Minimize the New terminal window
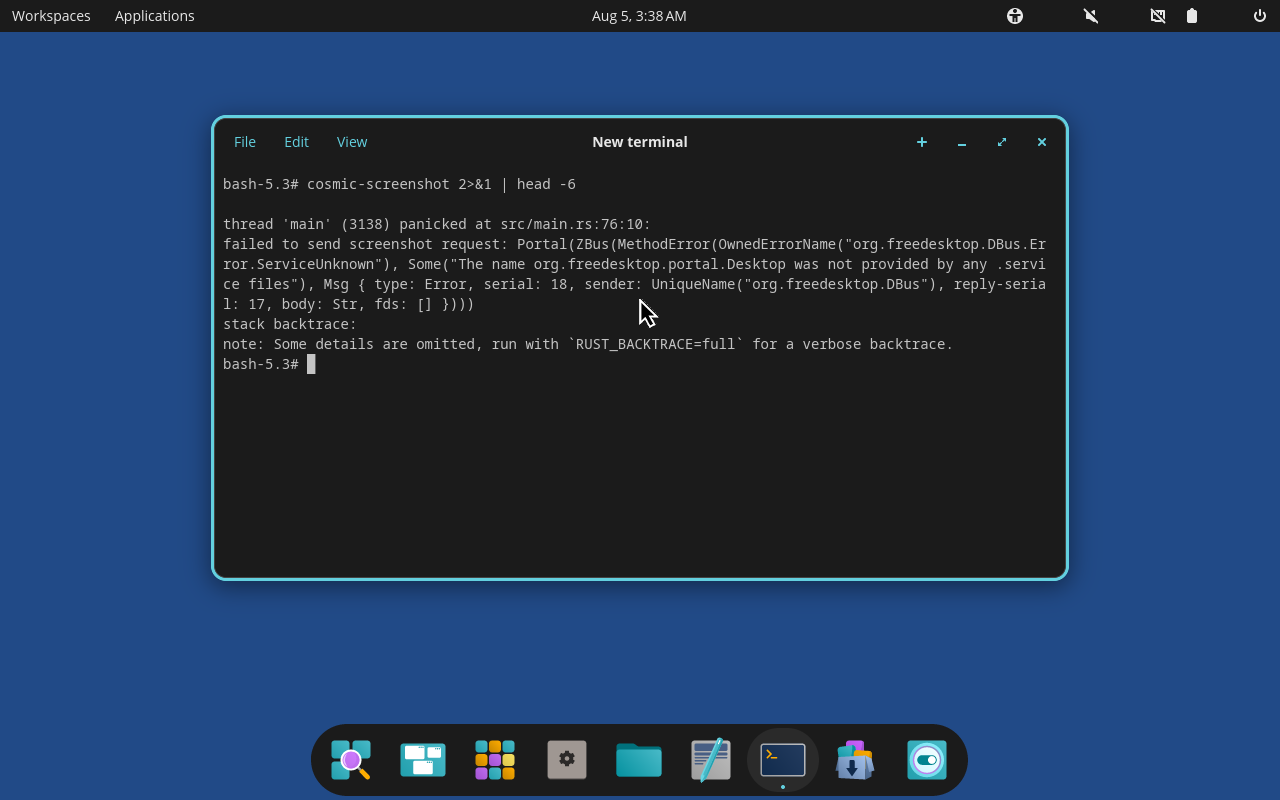1280x800 pixels. click(962, 142)
